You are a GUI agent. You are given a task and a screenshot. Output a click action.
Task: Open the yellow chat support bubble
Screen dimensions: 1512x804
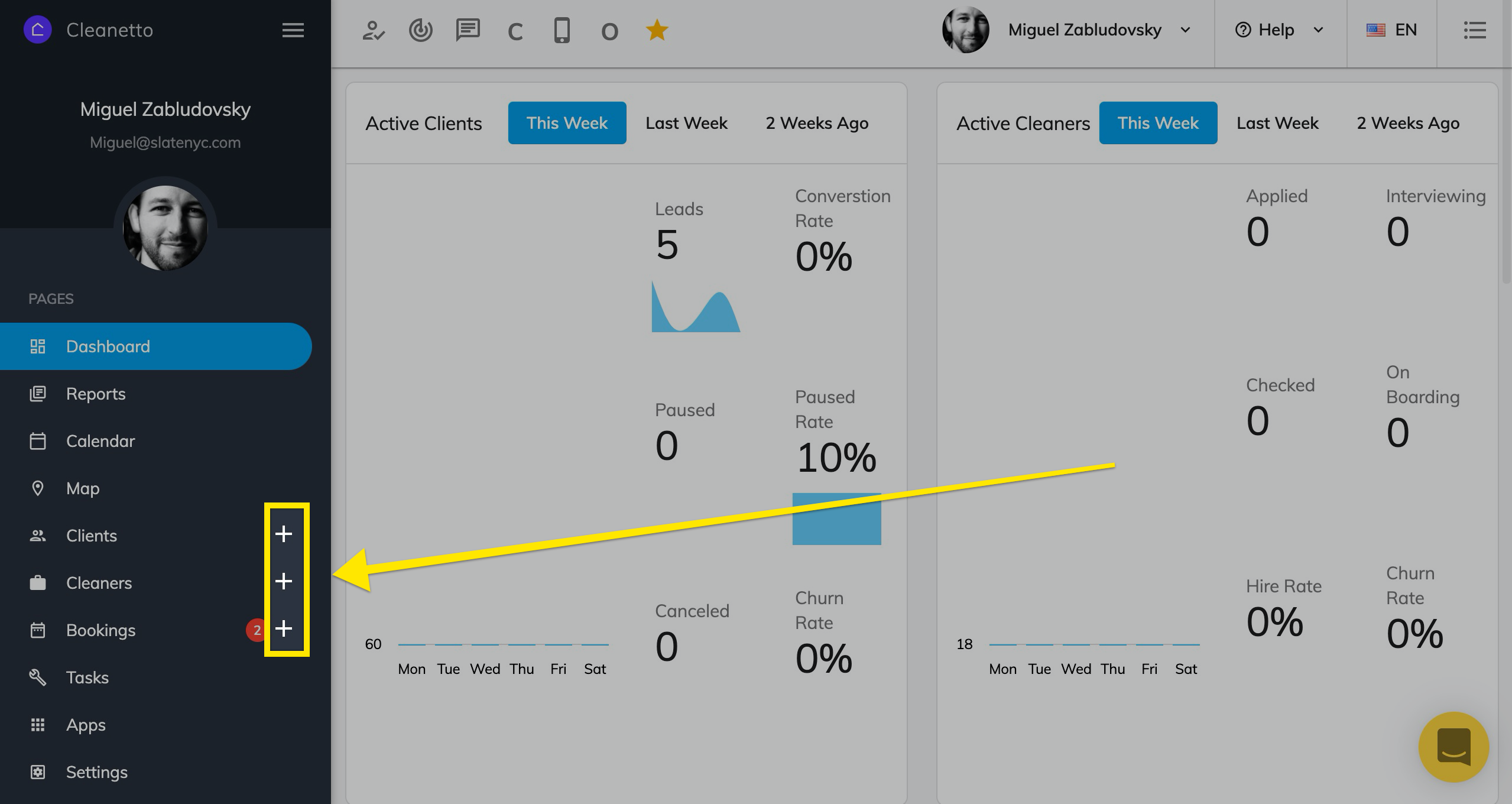[x=1453, y=747]
